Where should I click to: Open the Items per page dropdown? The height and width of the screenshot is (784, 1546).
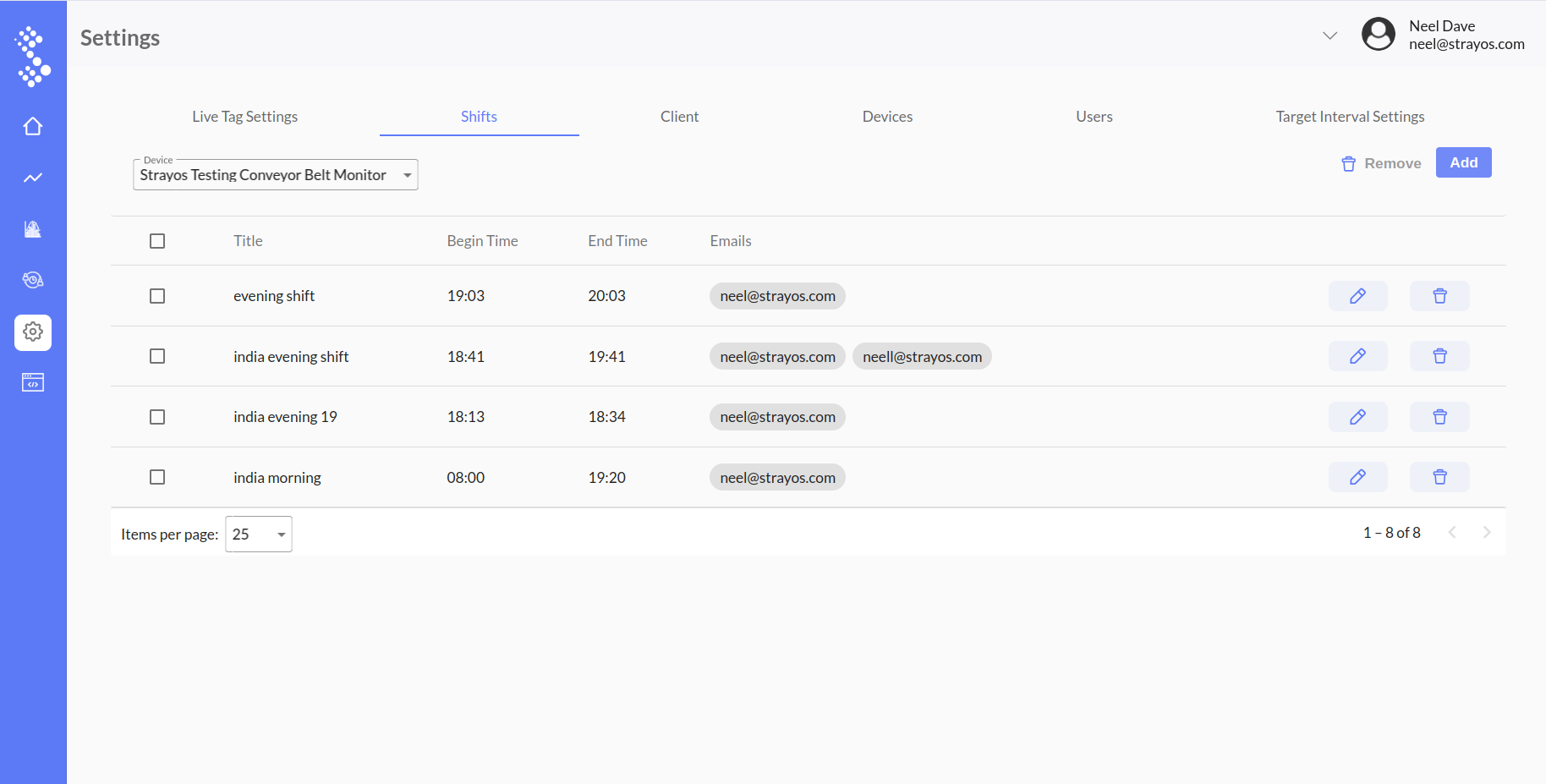pos(259,535)
